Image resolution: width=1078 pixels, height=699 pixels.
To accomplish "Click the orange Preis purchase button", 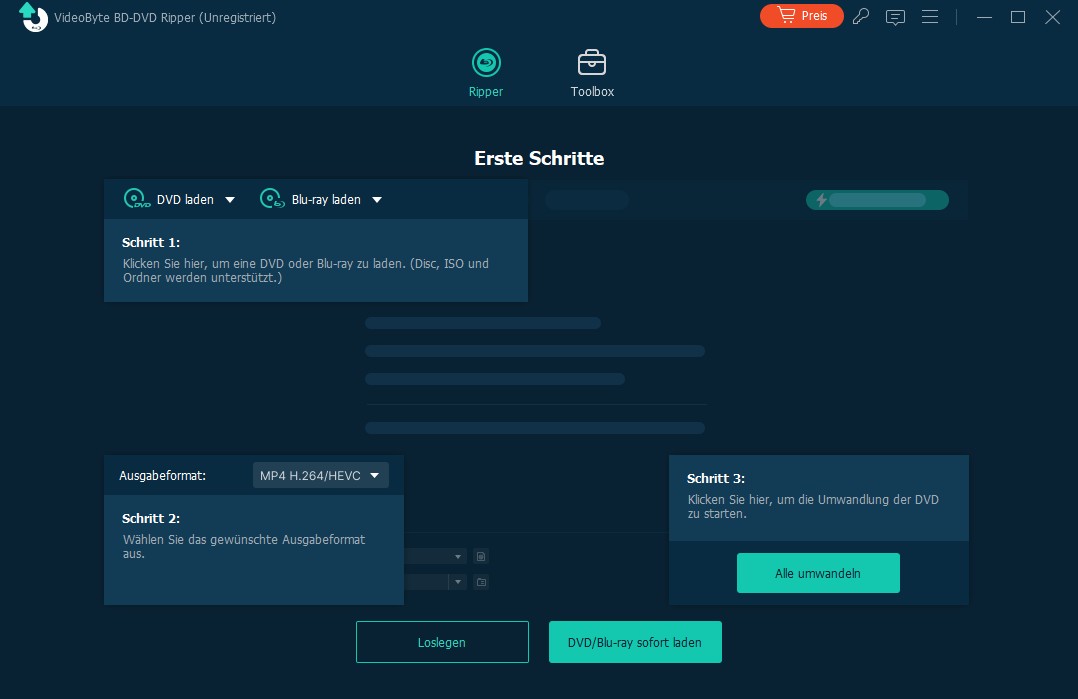I will coord(802,16).
